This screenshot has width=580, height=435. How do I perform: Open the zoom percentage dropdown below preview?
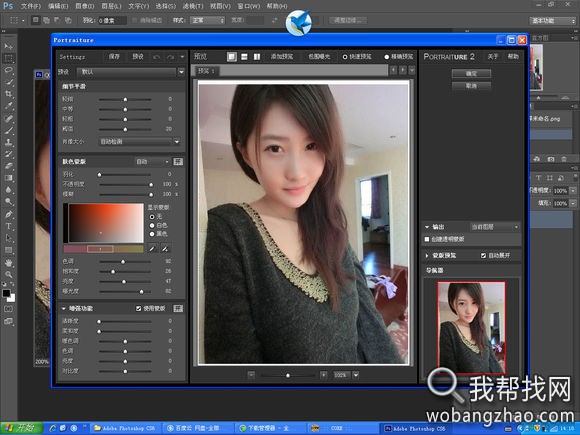[x=355, y=375]
